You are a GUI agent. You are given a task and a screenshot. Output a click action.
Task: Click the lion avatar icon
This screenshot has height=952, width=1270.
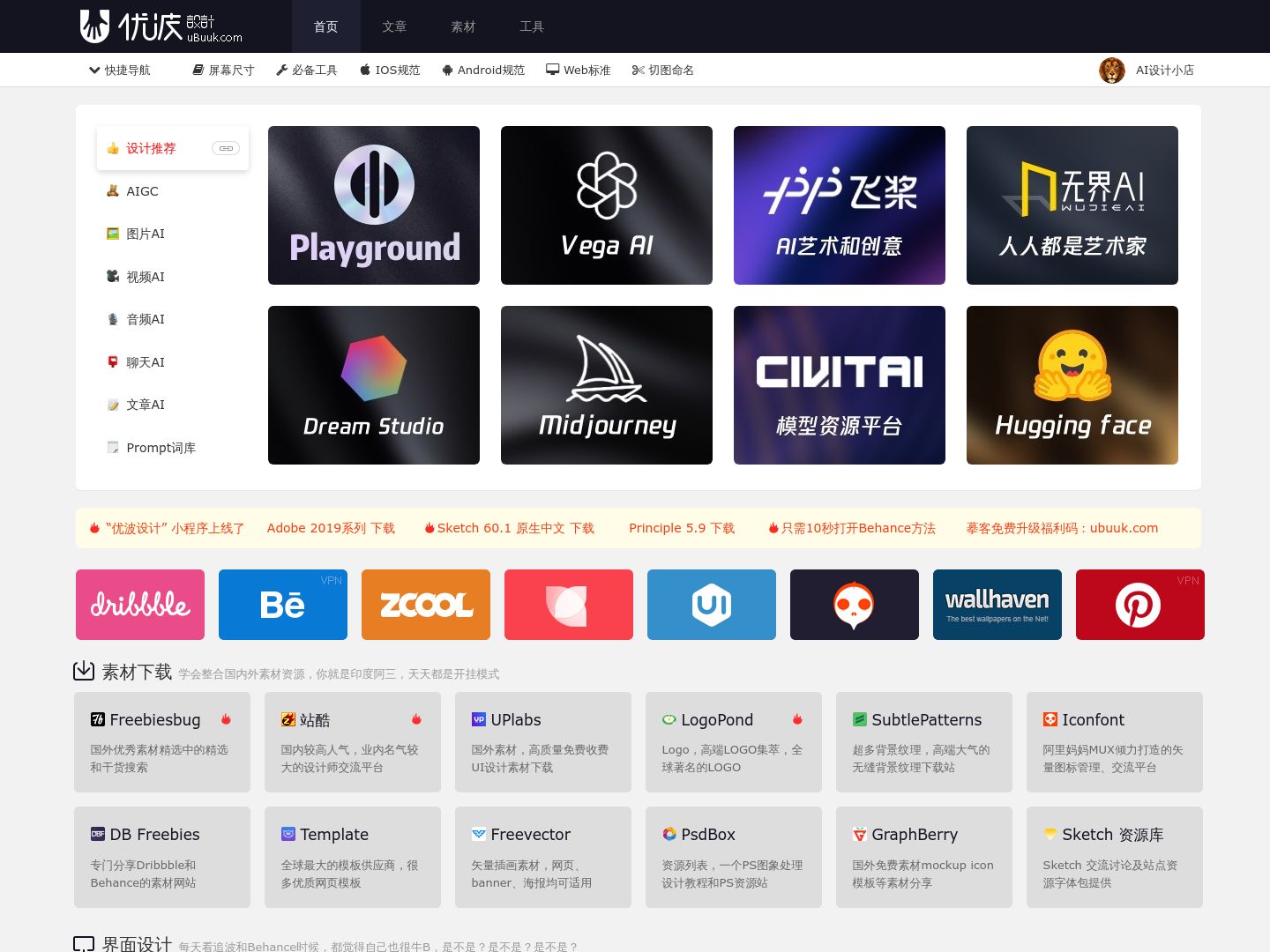coord(1112,70)
